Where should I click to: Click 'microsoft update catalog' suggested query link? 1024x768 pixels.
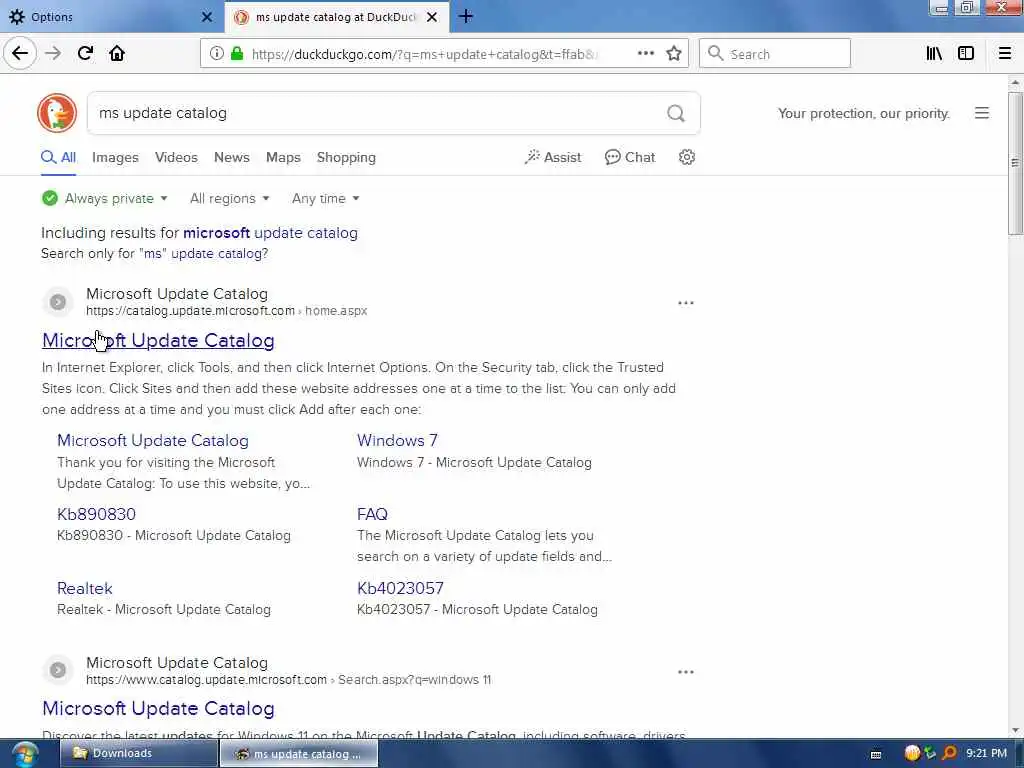tap(270, 232)
